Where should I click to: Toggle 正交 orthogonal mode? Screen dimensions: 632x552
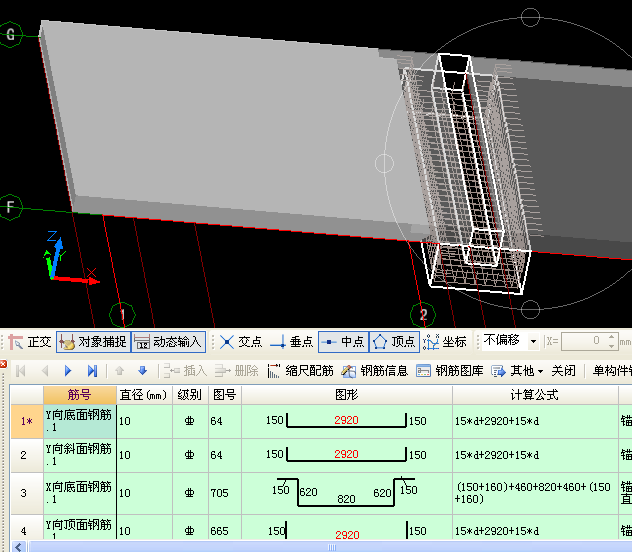coord(30,342)
